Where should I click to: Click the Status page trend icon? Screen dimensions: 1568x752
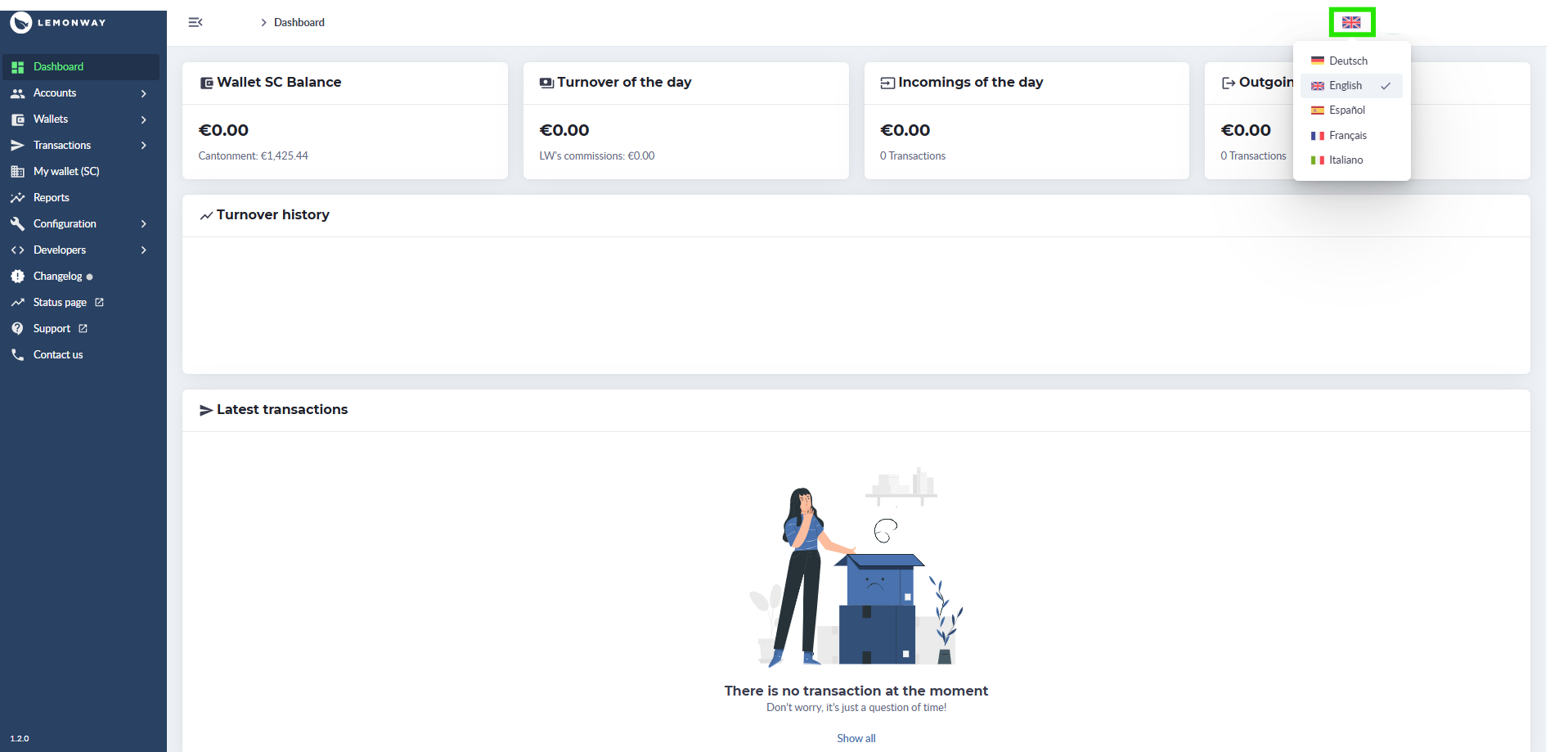click(x=17, y=303)
